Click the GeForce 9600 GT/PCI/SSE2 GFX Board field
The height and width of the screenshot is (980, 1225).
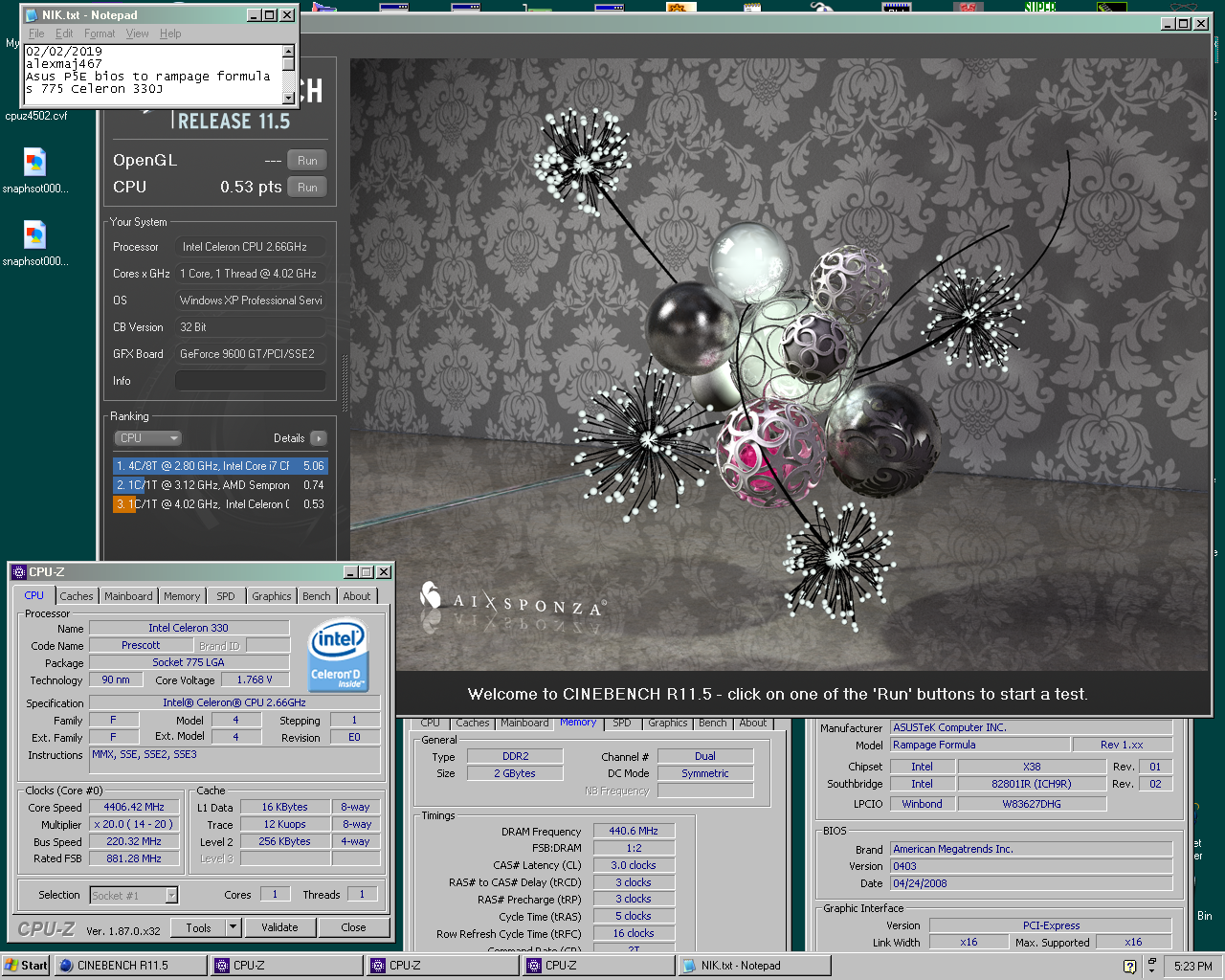(250, 354)
